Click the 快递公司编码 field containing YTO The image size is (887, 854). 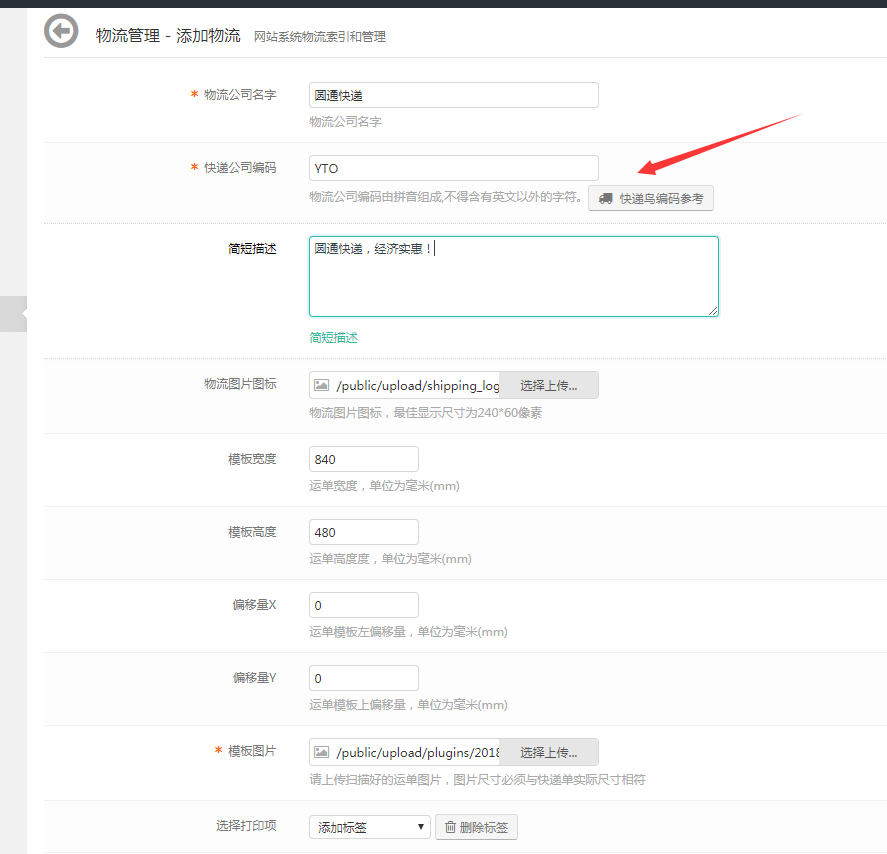[x=453, y=168]
